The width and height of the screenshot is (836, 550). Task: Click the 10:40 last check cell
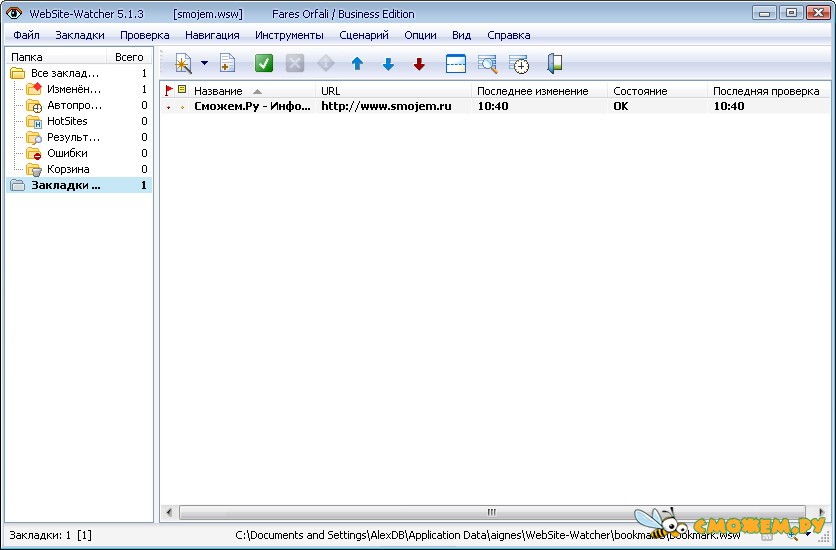pos(729,106)
